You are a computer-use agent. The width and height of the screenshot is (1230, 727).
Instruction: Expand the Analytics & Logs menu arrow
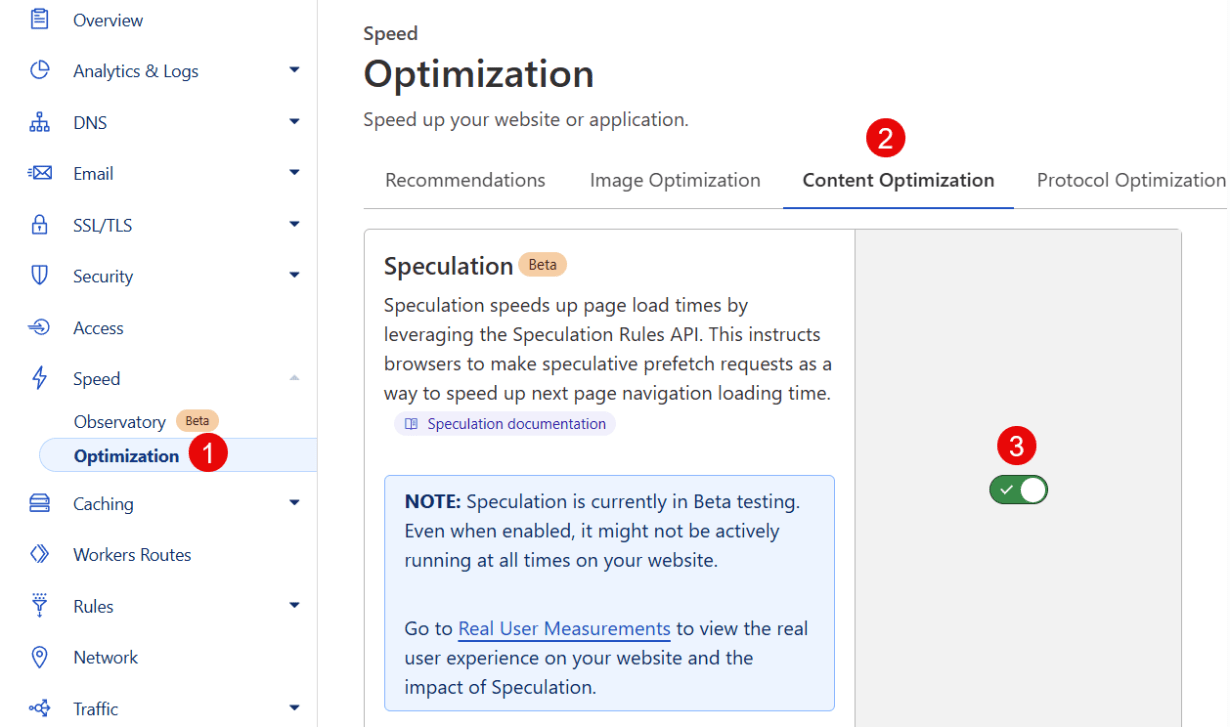pyautogui.click(x=294, y=70)
